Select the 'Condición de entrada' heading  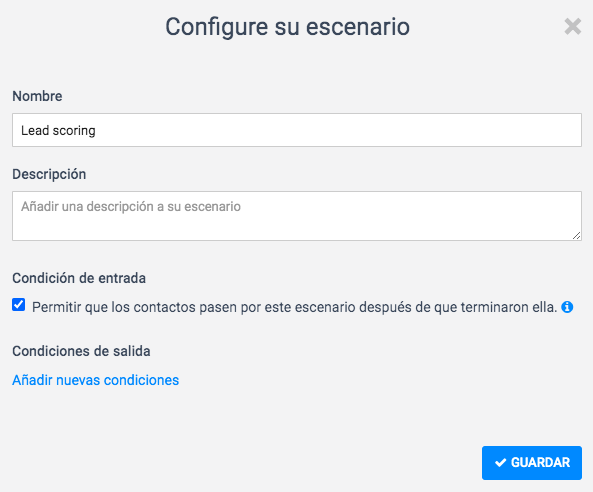coord(79,278)
